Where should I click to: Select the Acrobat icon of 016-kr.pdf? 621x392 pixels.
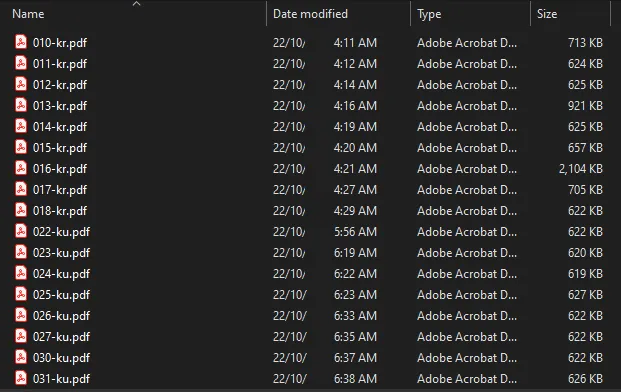21,168
